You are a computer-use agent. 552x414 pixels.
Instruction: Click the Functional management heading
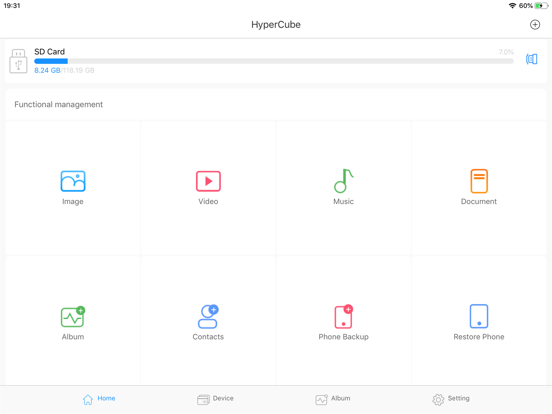(58, 105)
